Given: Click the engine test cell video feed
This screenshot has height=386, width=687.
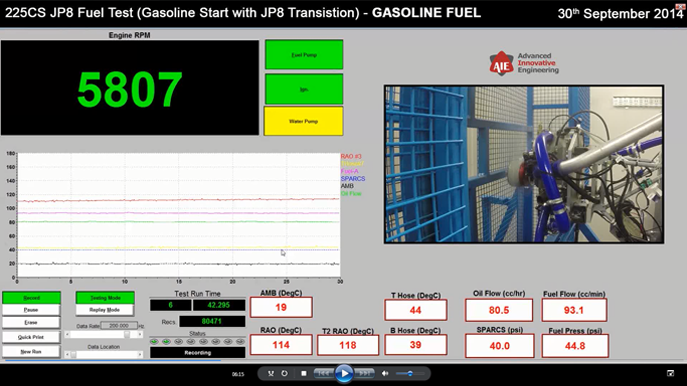Looking at the screenshot, I should 524,164.
